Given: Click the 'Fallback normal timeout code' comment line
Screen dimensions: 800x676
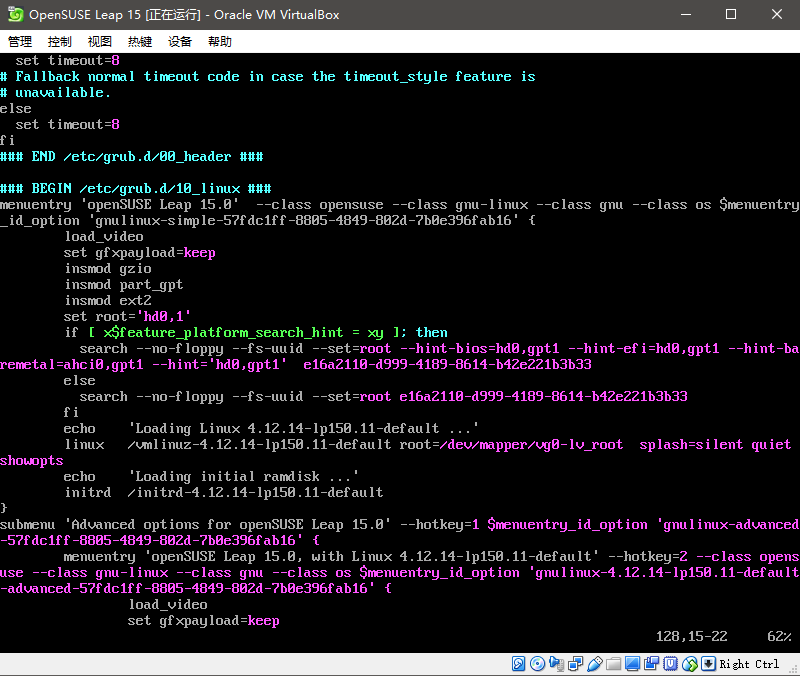Looking at the screenshot, I should (268, 77).
